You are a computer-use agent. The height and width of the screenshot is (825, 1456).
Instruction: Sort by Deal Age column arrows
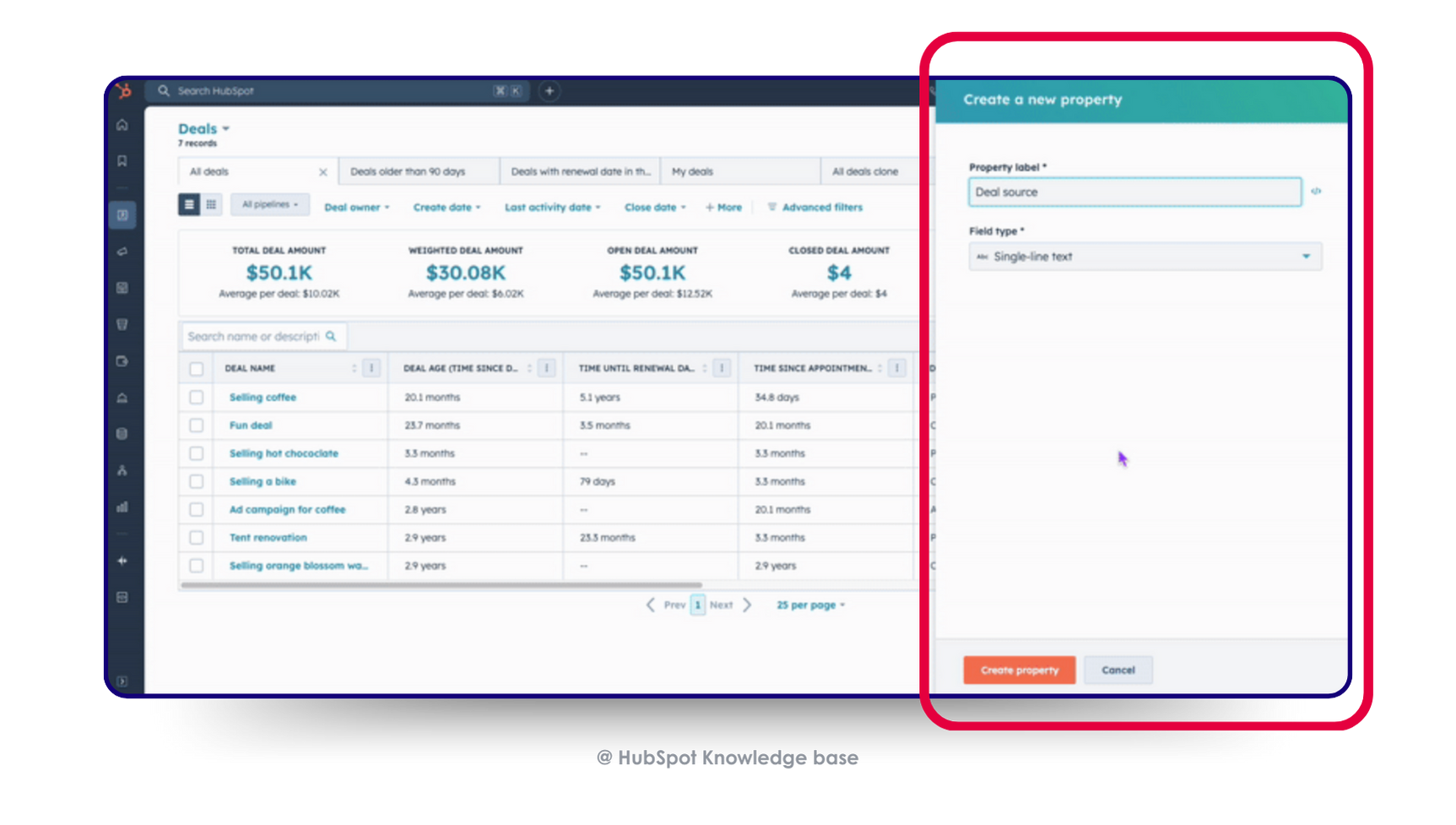point(529,368)
